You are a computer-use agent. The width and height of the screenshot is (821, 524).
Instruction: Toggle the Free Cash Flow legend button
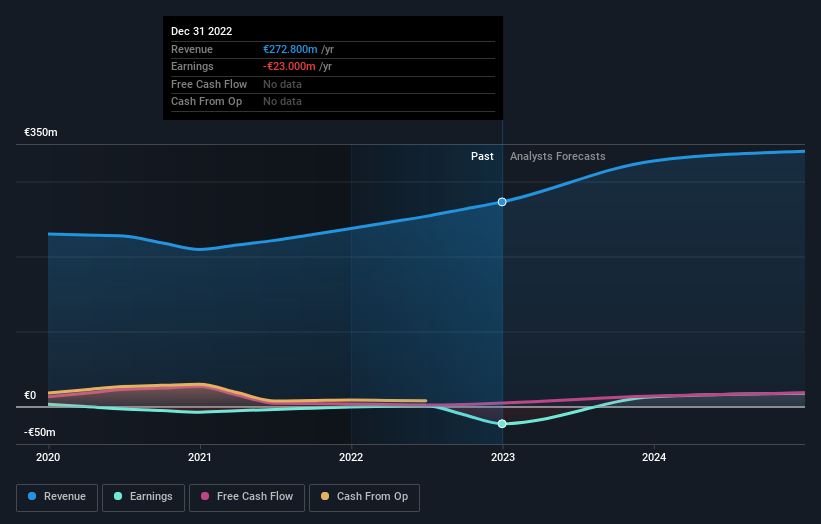(247, 497)
